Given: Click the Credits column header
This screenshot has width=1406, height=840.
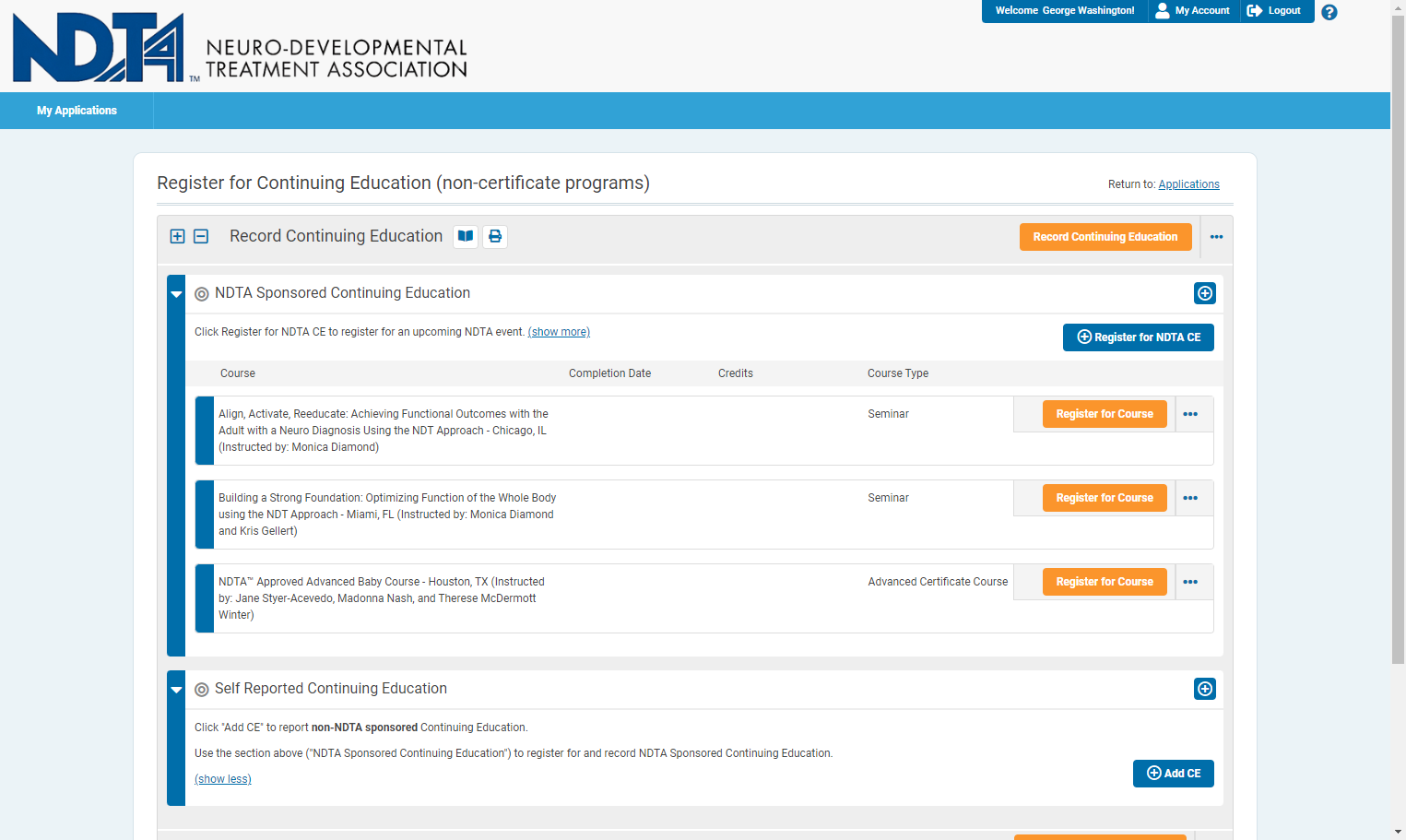Looking at the screenshot, I should tap(736, 373).
